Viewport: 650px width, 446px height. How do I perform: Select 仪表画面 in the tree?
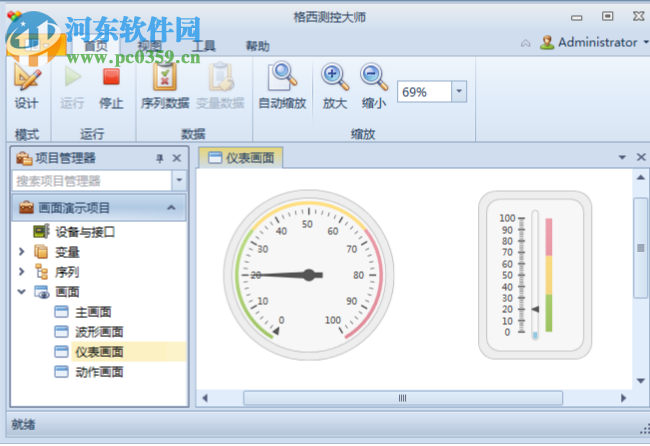pos(99,352)
